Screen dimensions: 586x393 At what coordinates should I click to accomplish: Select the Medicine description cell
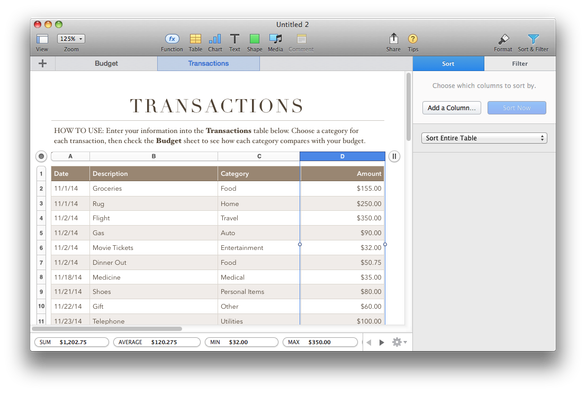(x=154, y=277)
